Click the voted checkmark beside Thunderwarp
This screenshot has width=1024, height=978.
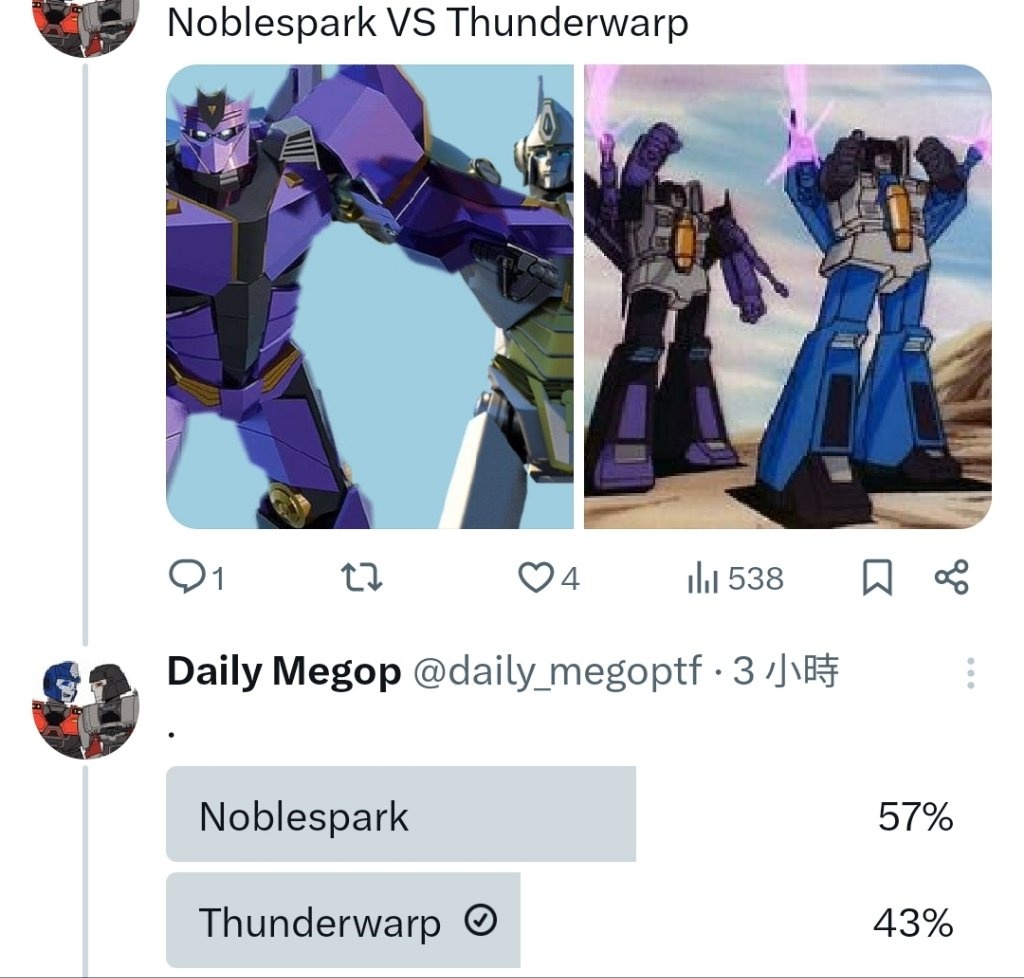click(481, 920)
